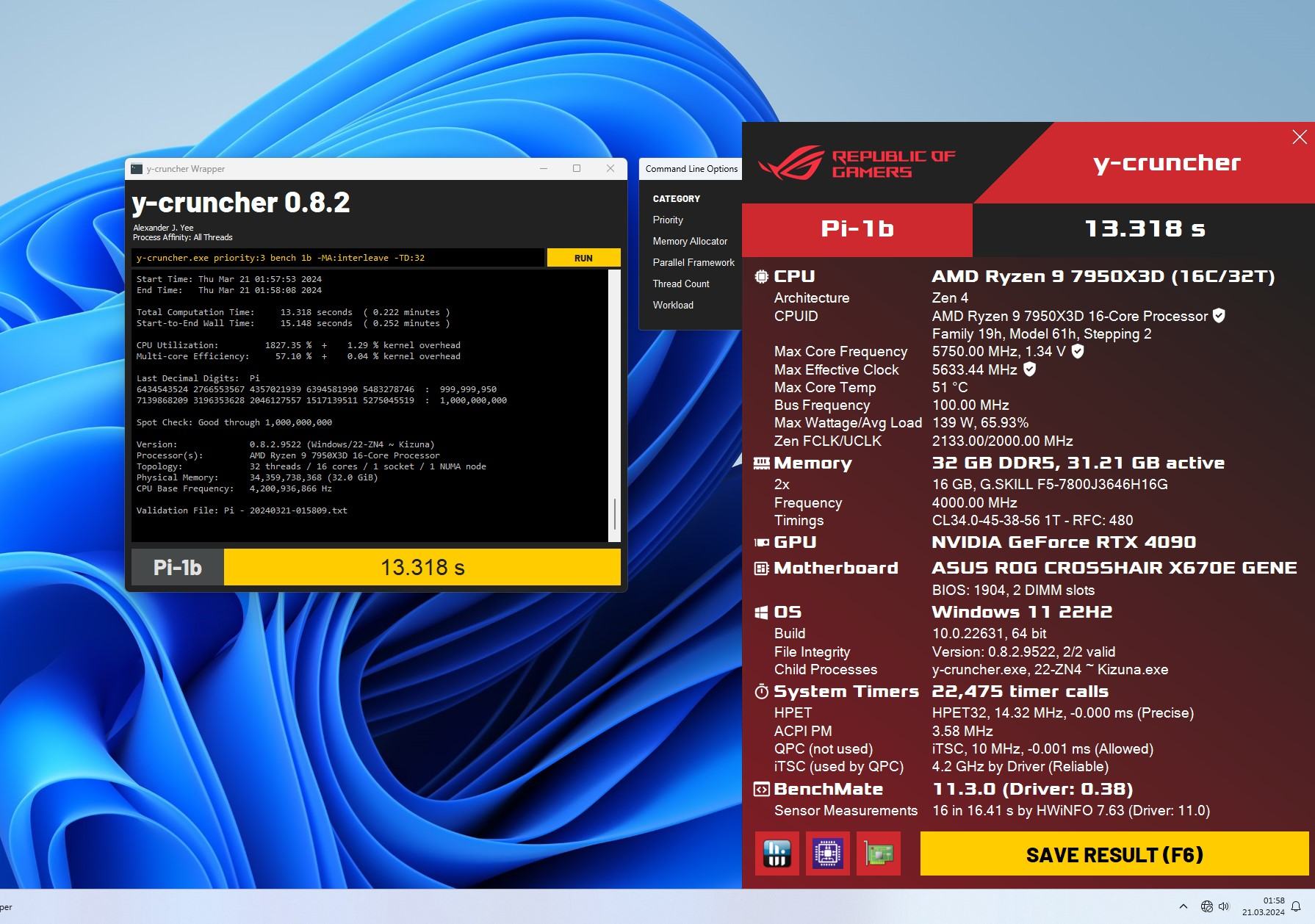Click the red Pi-1b header in BenchMate
Screen dimensions: 1315x924
coord(857,230)
